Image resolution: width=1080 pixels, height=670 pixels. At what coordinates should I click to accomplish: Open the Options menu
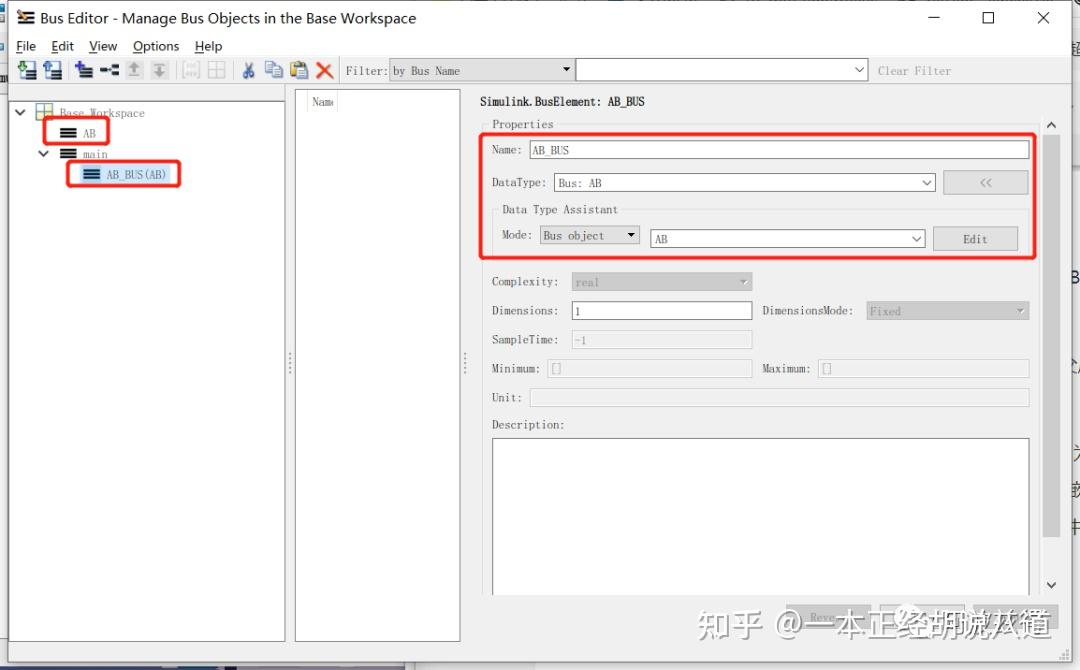[156, 46]
